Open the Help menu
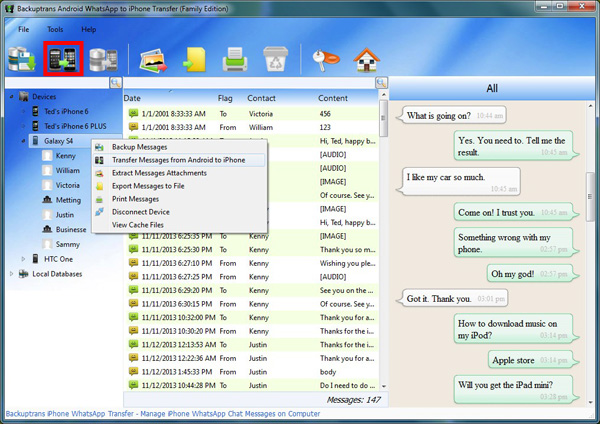600x424 pixels. [89, 29]
